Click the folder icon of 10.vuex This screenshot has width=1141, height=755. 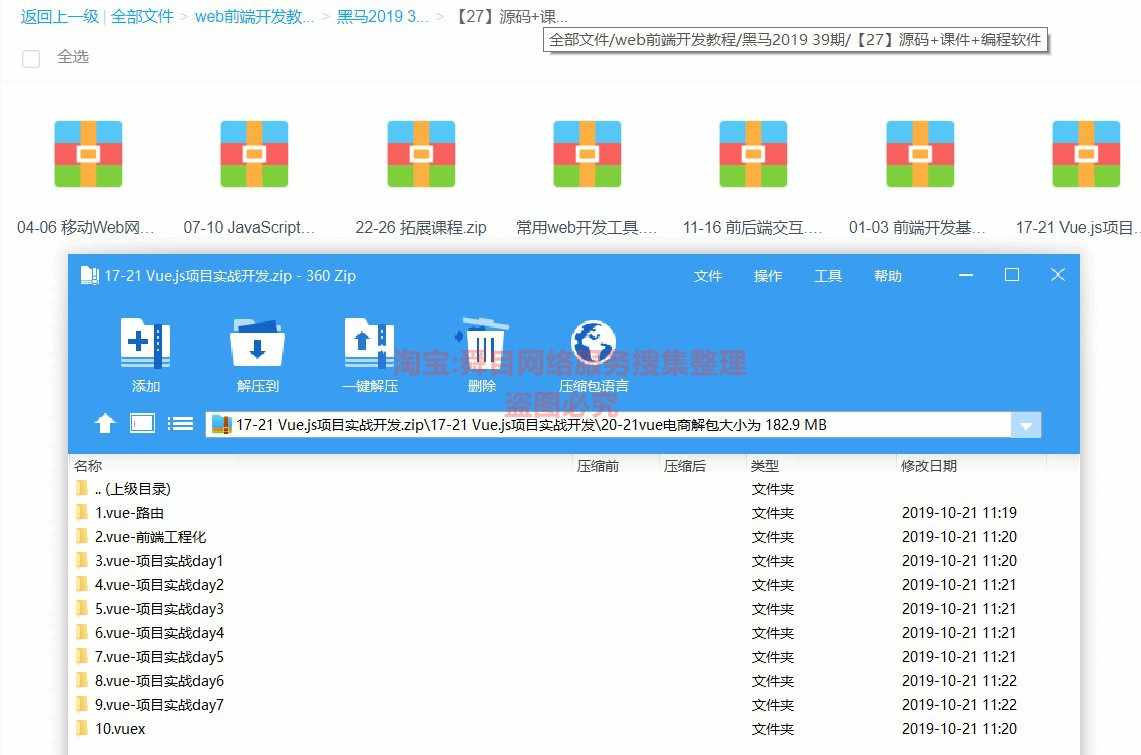(x=82, y=728)
